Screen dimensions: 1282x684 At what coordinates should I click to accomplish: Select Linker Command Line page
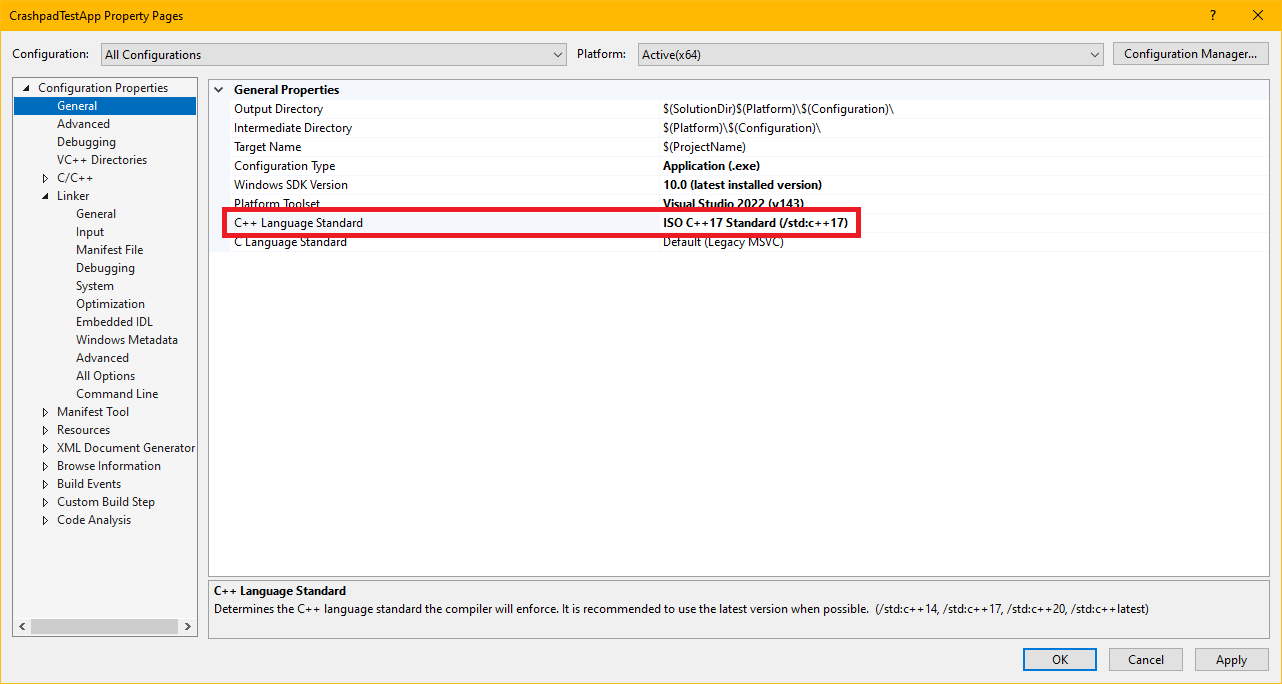point(117,394)
